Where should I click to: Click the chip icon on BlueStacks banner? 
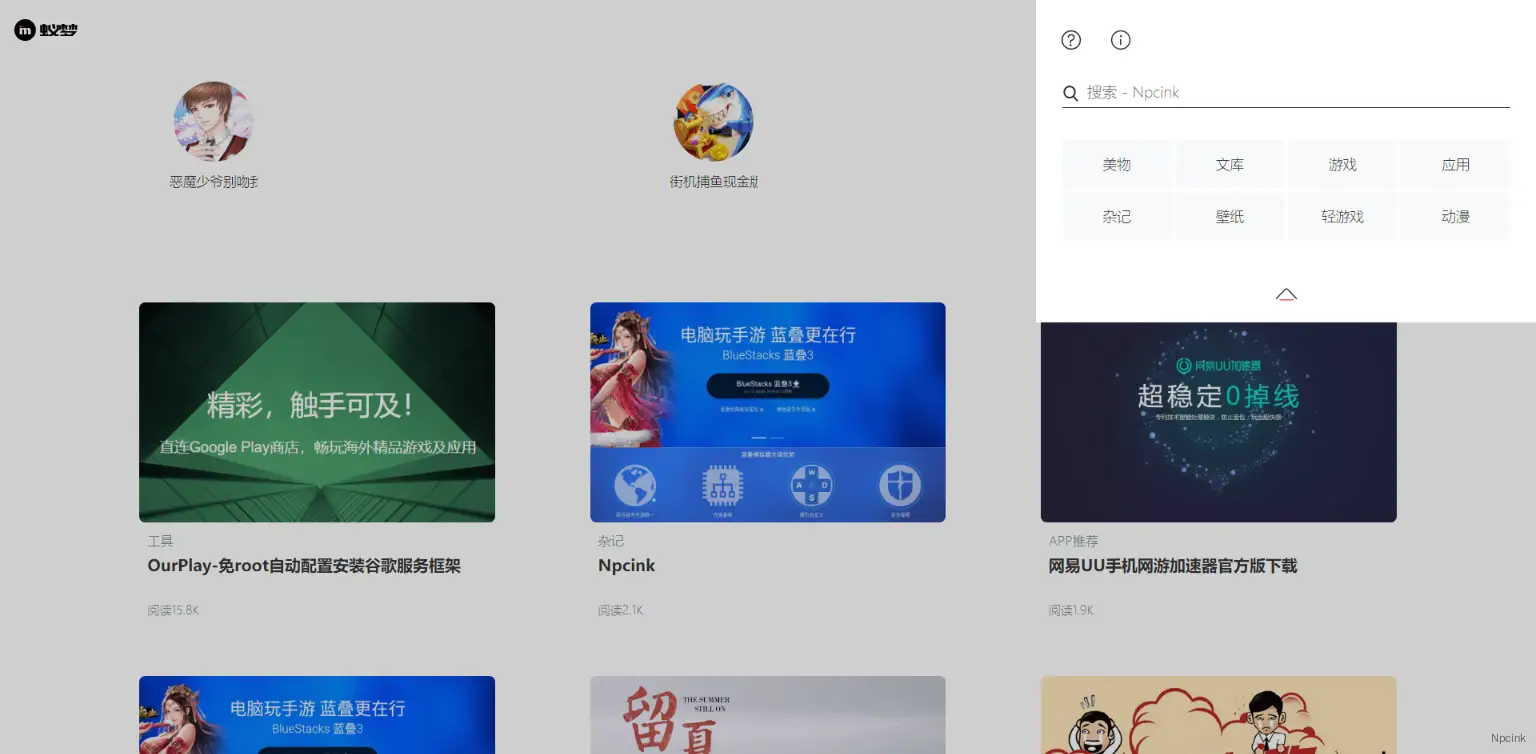click(723, 486)
